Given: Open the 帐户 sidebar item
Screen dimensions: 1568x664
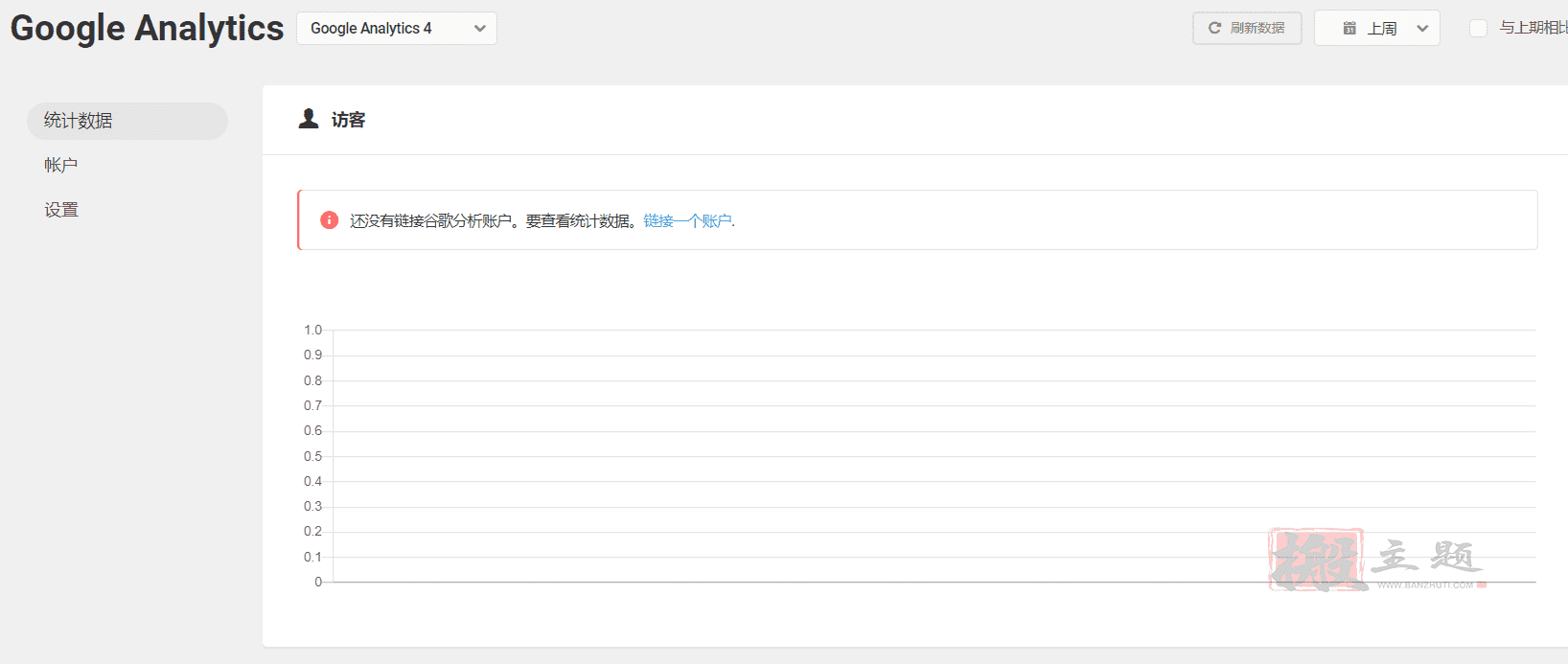Looking at the screenshot, I should (60, 165).
